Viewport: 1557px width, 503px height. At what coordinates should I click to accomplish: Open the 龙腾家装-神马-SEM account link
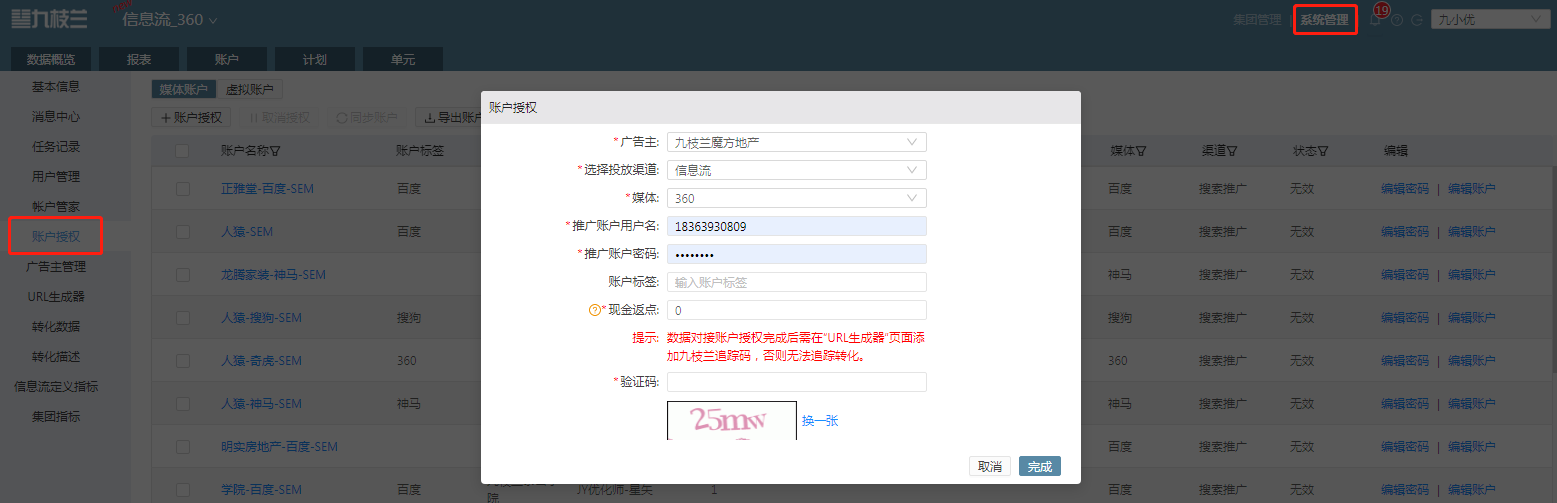(273, 274)
